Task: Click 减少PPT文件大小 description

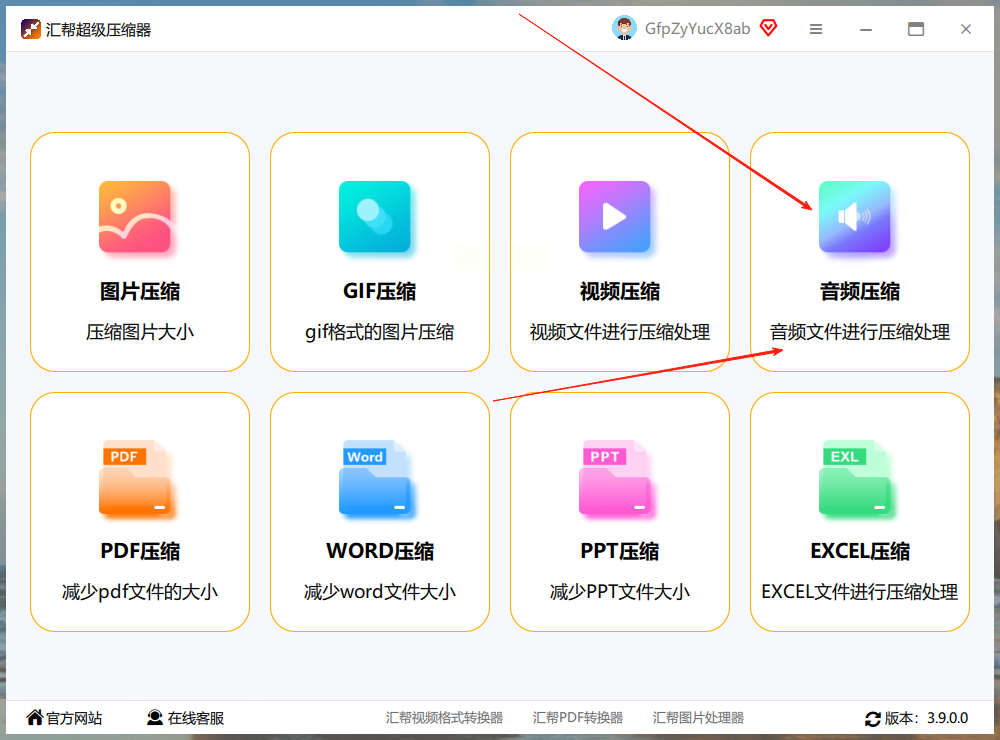Action: (x=619, y=591)
